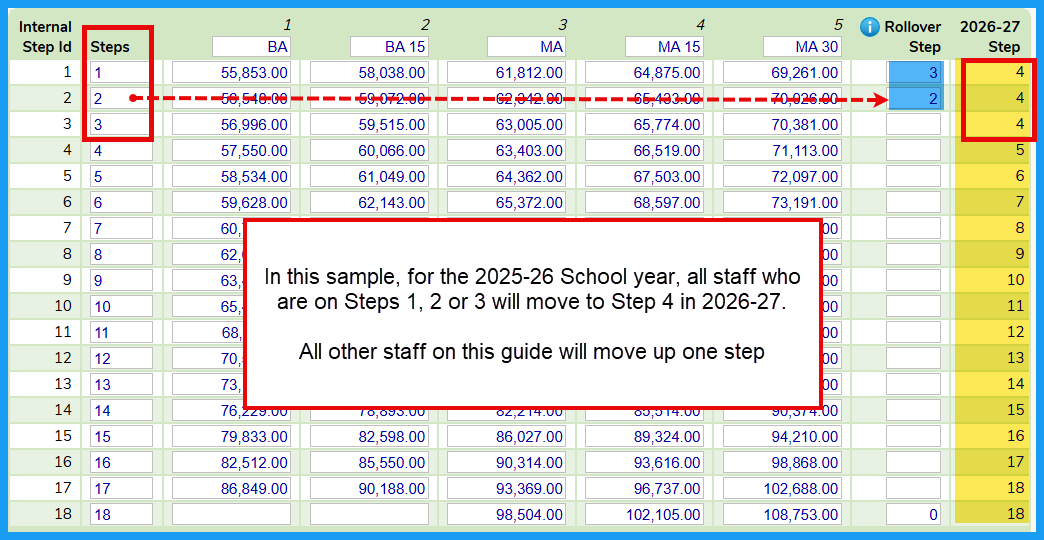
Task: Click the BA 15 field 85,550.00
Action: point(370,461)
